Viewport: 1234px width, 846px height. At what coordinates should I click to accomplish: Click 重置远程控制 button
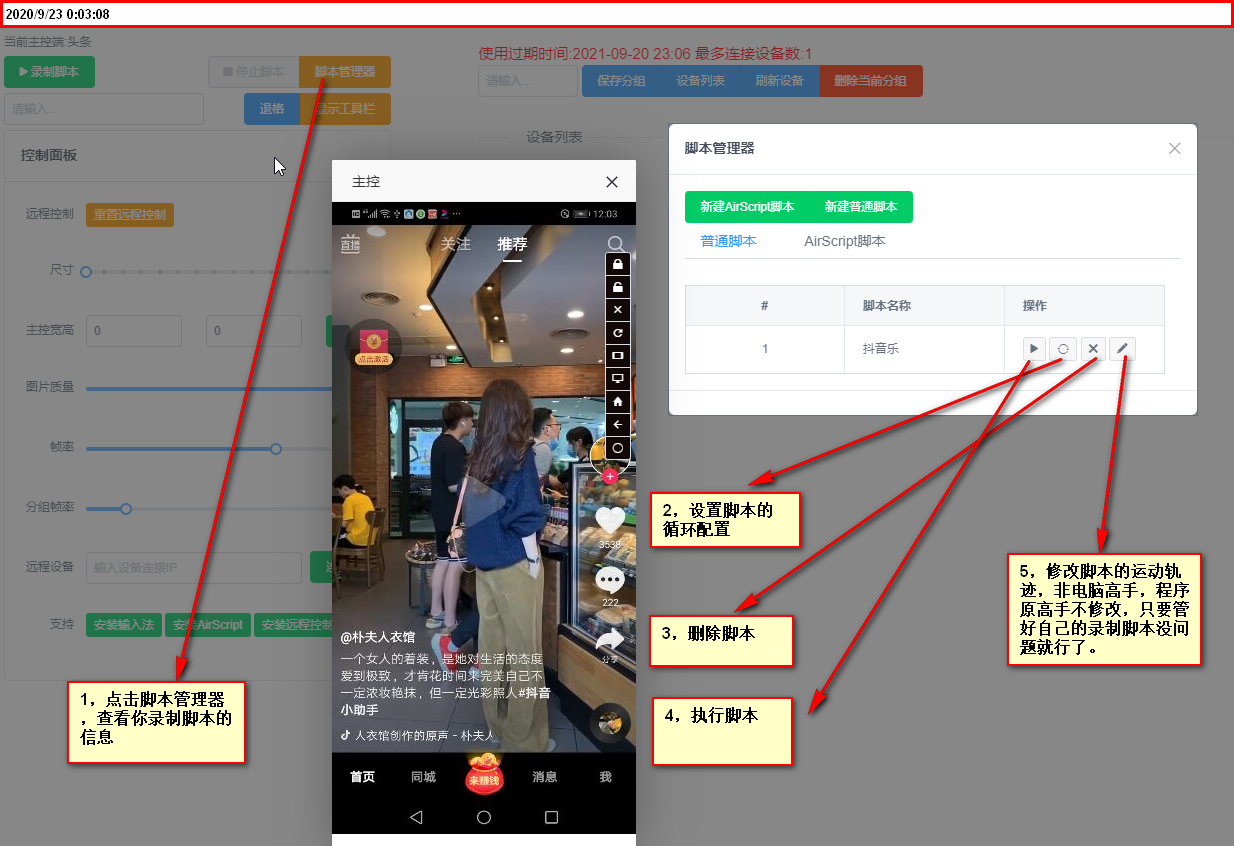(x=130, y=215)
